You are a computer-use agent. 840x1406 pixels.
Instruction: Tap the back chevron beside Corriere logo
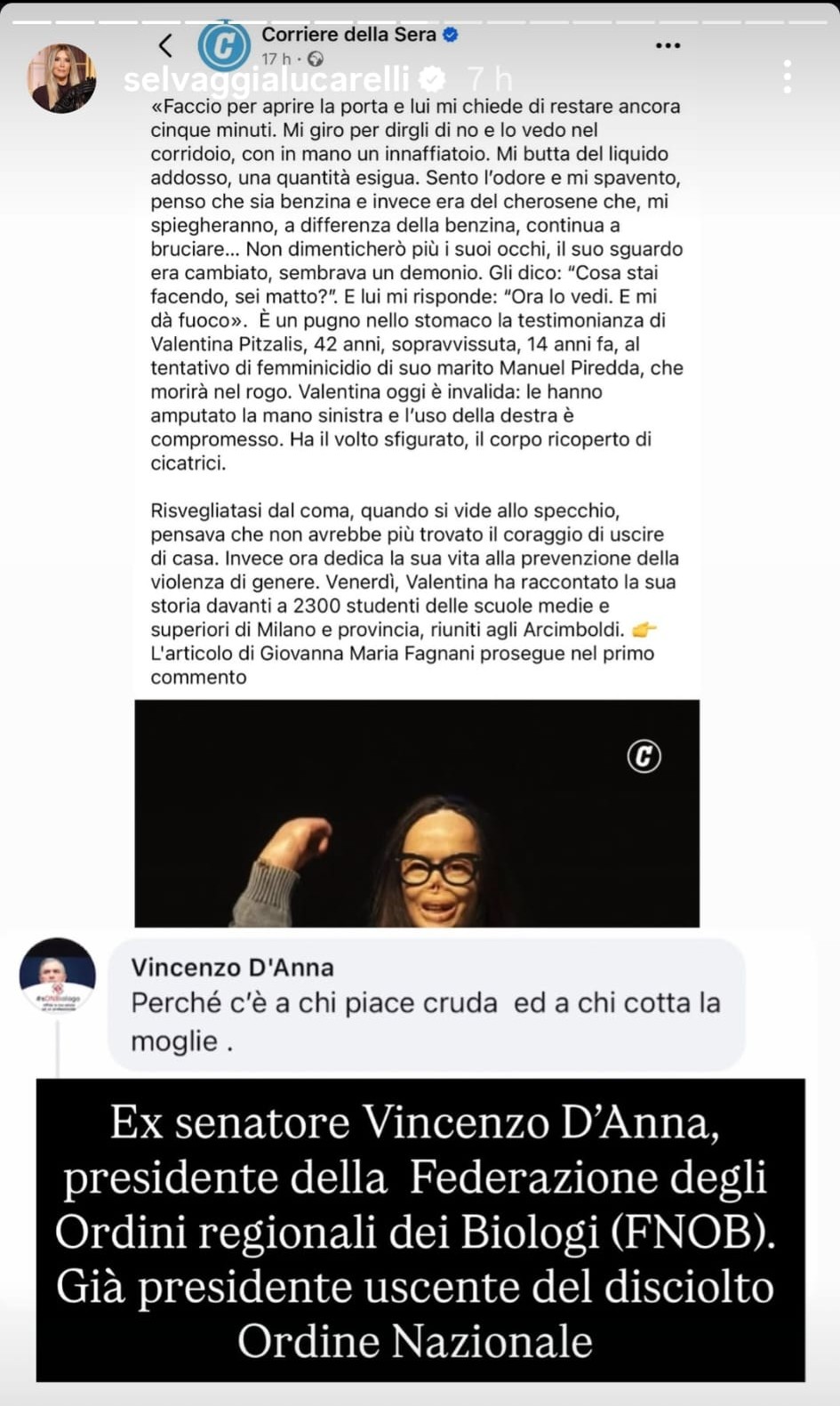(x=165, y=45)
